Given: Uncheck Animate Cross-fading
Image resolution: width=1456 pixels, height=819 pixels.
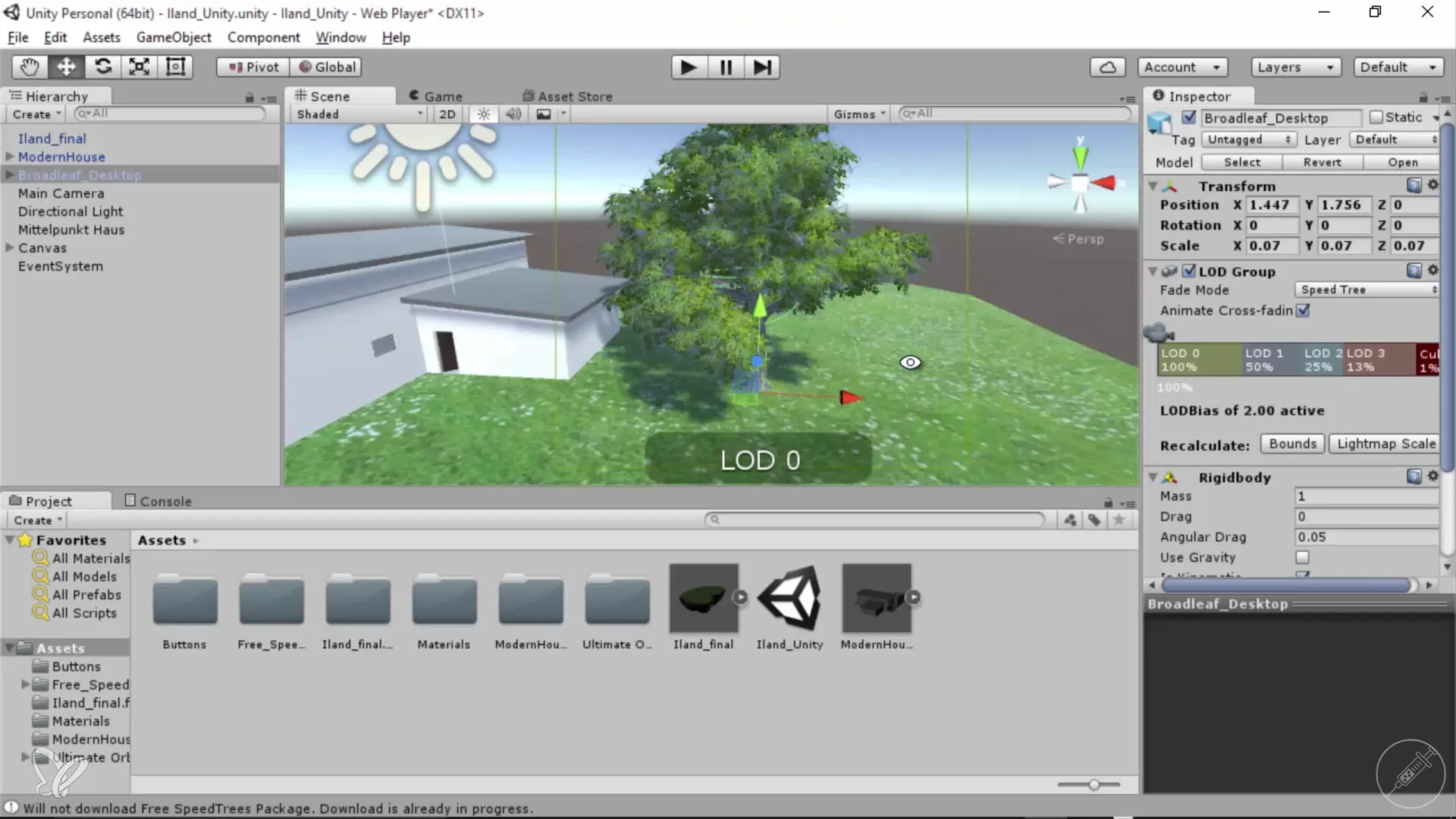Looking at the screenshot, I should [x=1303, y=310].
